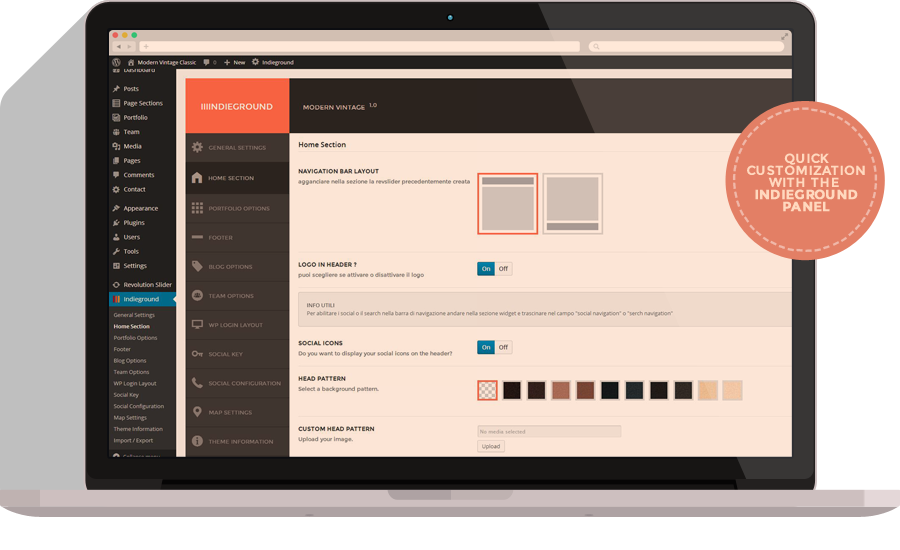Click the Media icon in sidebar
The height and width of the screenshot is (550, 900).
click(x=117, y=146)
